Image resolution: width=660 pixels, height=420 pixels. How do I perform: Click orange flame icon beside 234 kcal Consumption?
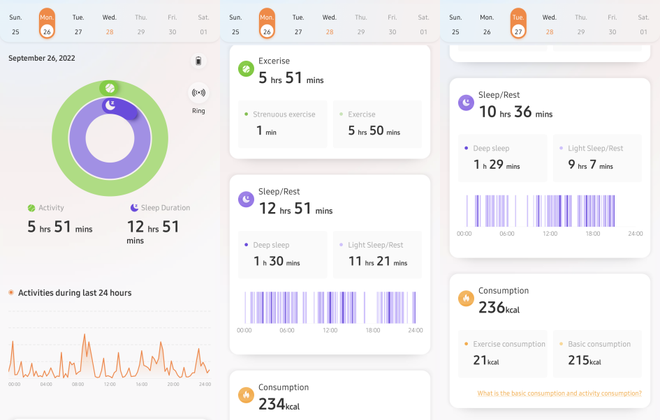246,395
